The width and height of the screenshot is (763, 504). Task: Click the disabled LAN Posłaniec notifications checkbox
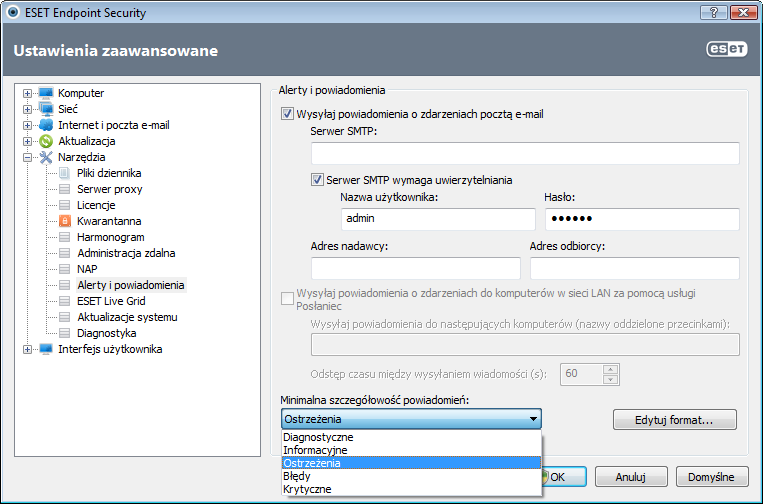(287, 298)
